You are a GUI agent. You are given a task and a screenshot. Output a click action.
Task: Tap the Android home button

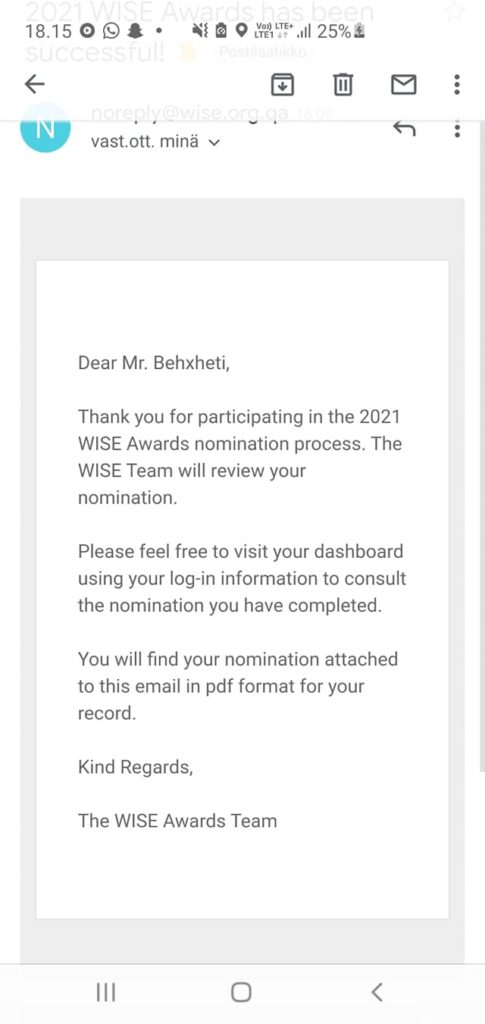click(x=241, y=992)
